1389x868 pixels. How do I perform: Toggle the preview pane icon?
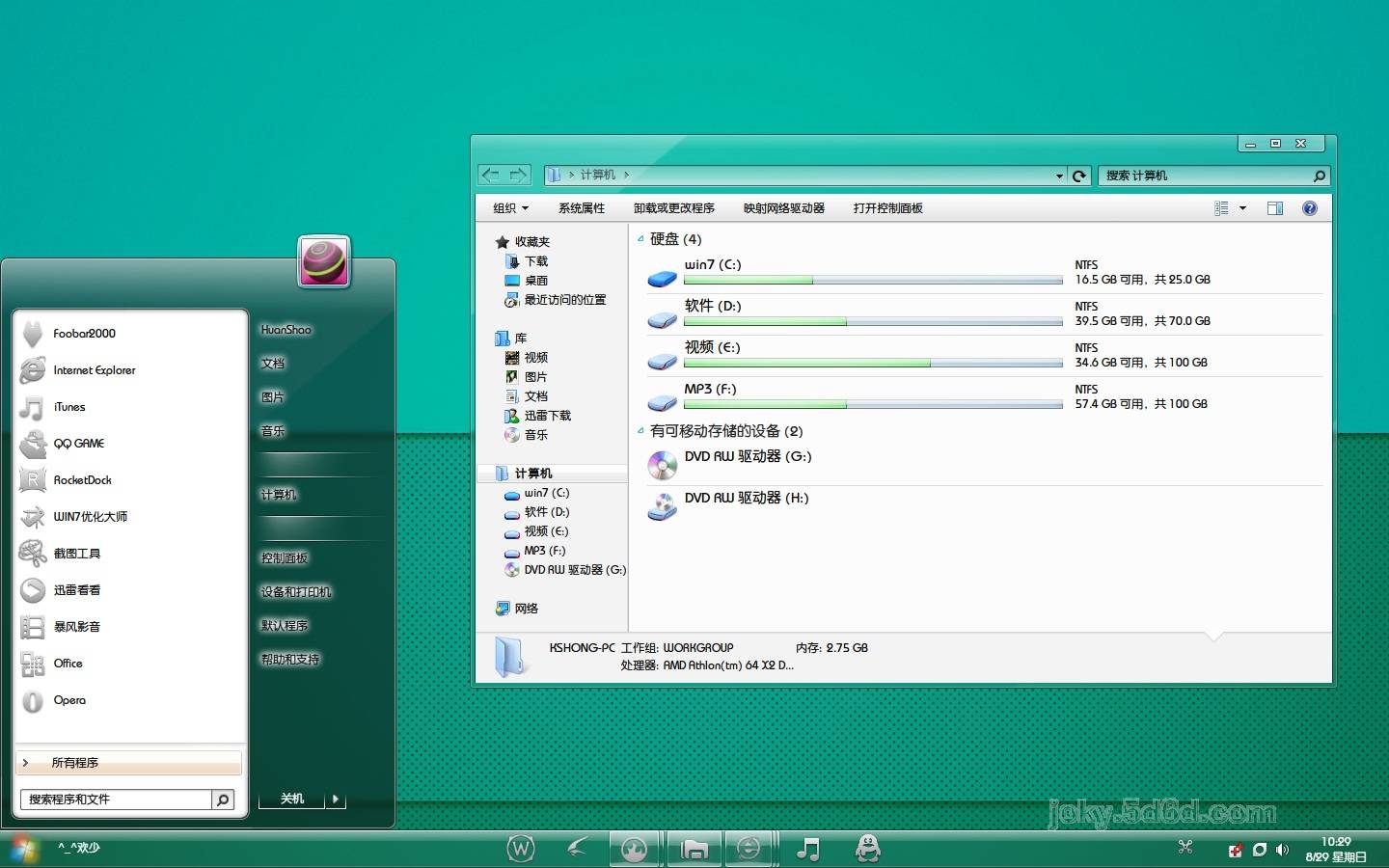click(1275, 208)
